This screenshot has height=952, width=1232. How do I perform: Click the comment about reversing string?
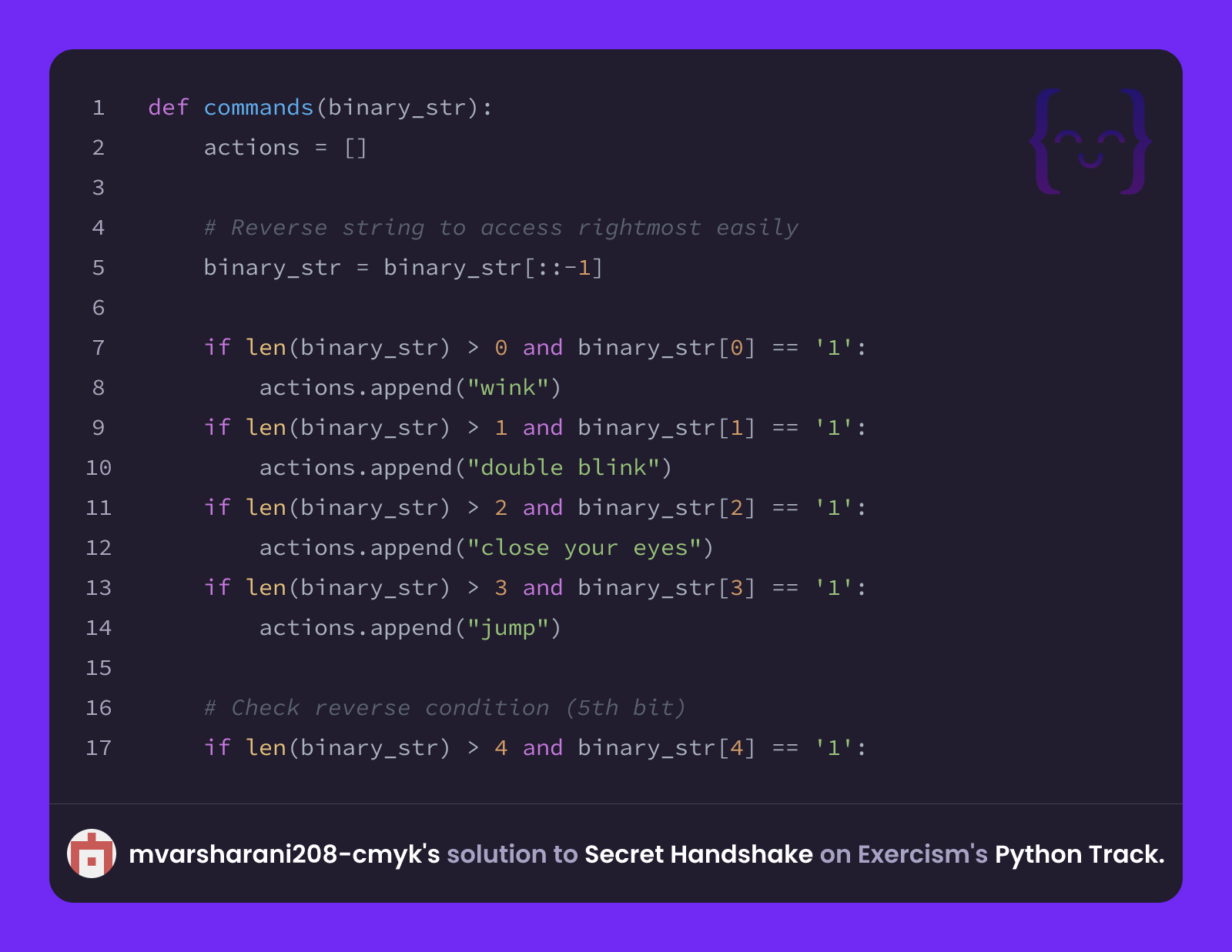500,228
